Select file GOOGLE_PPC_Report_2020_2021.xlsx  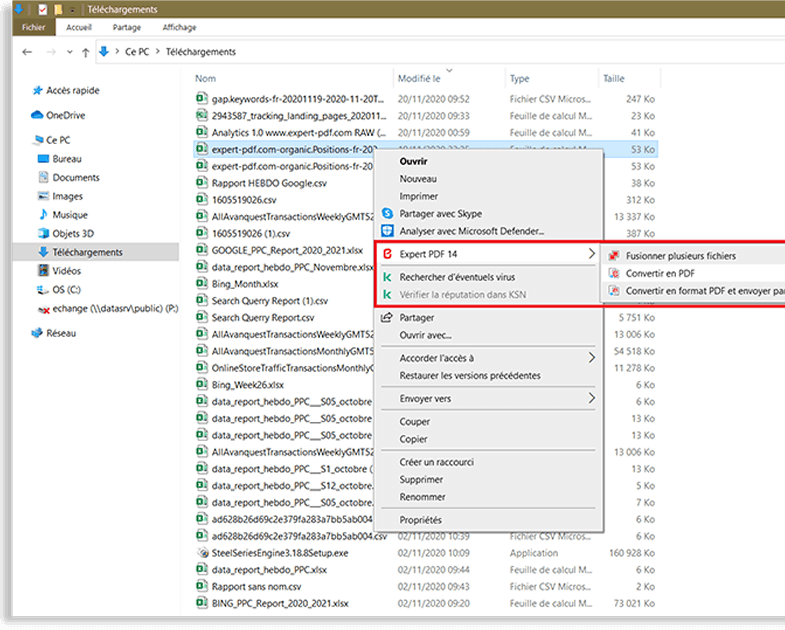tap(287, 250)
